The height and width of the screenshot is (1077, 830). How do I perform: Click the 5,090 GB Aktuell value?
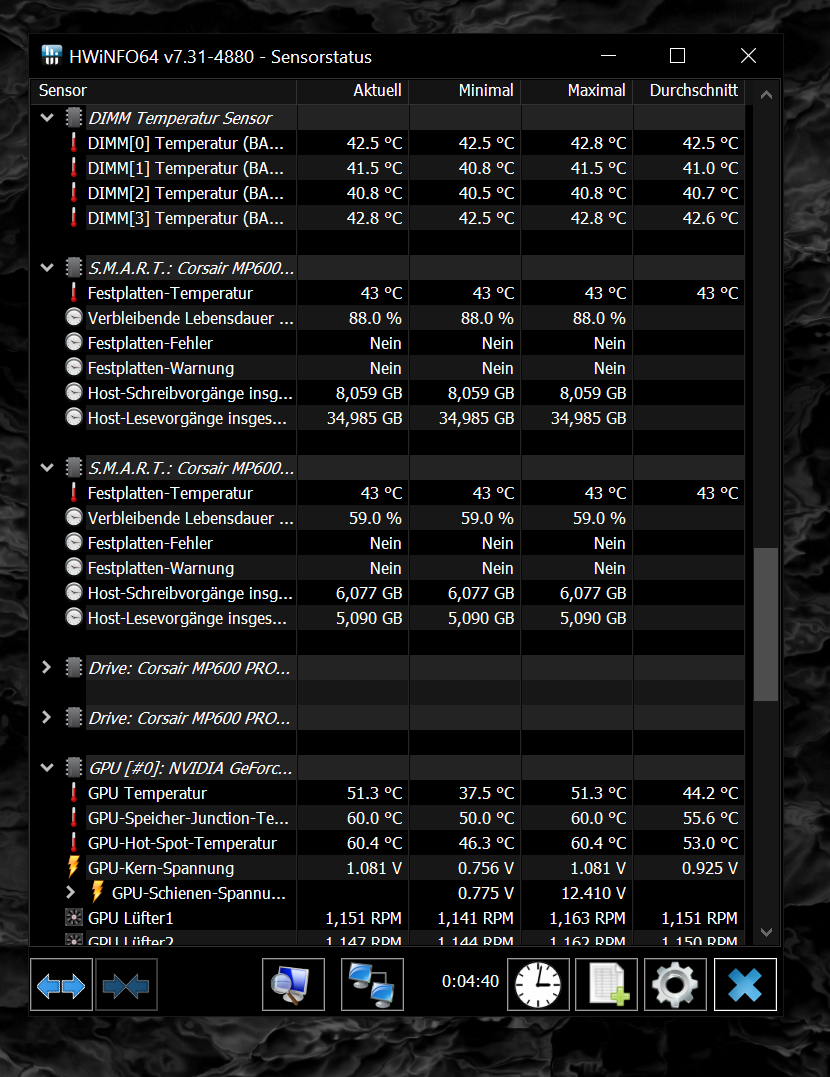(369, 618)
